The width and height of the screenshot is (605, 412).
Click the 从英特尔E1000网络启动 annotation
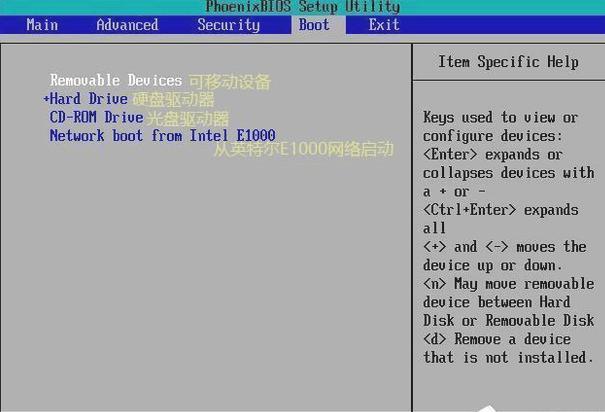[x=304, y=150]
